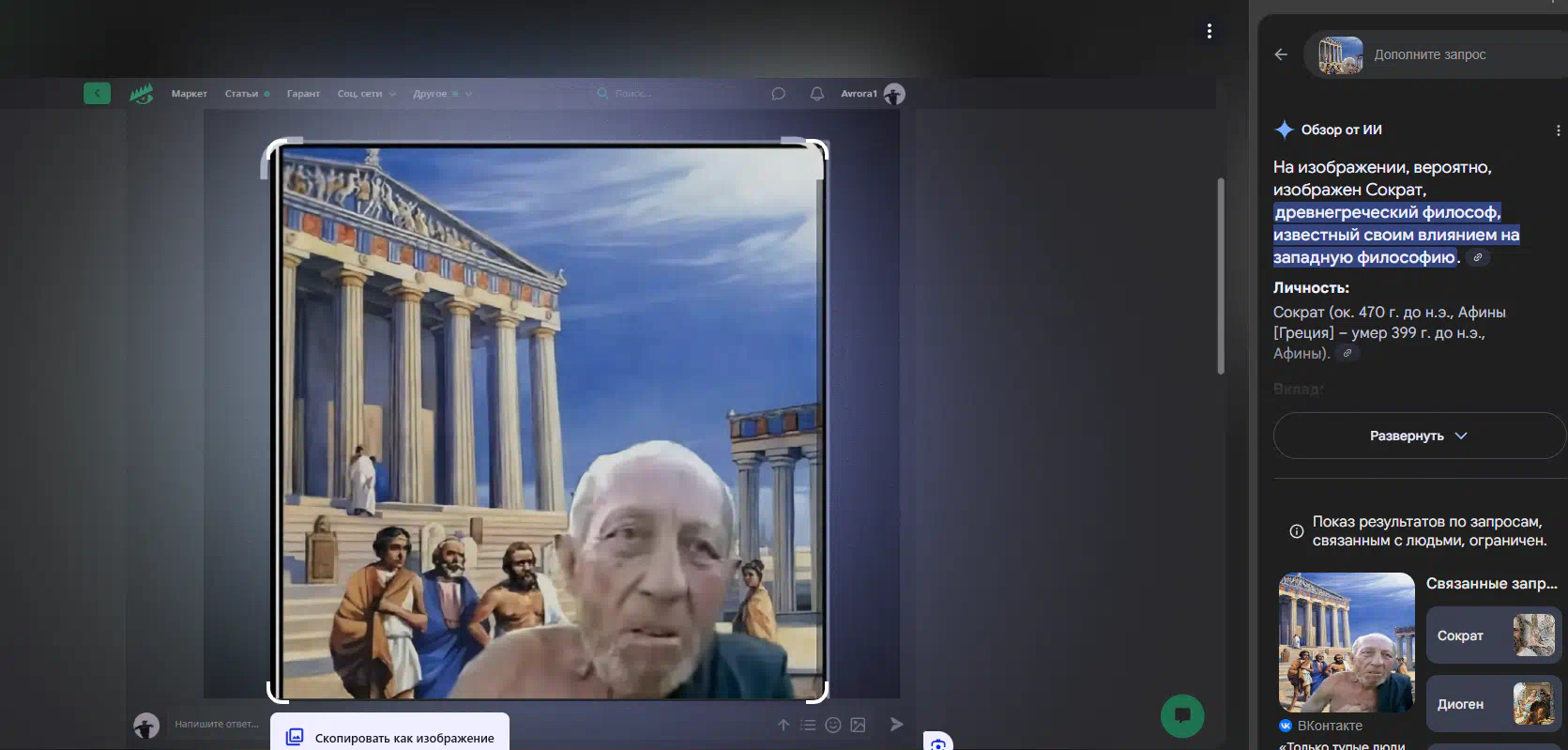This screenshot has width=1568, height=750.
Task: Open the green floating chat button
Action: pyautogui.click(x=1182, y=715)
